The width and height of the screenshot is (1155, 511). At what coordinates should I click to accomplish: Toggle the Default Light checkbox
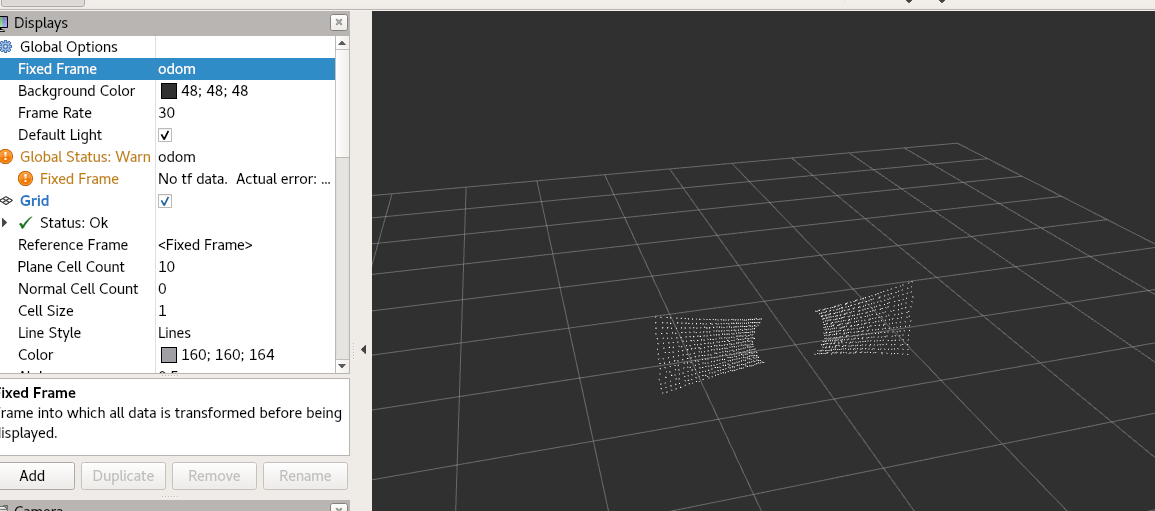click(165, 135)
